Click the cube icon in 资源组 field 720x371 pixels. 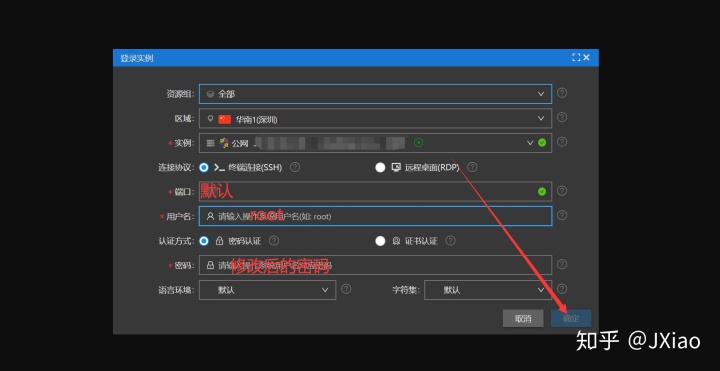tap(210, 94)
